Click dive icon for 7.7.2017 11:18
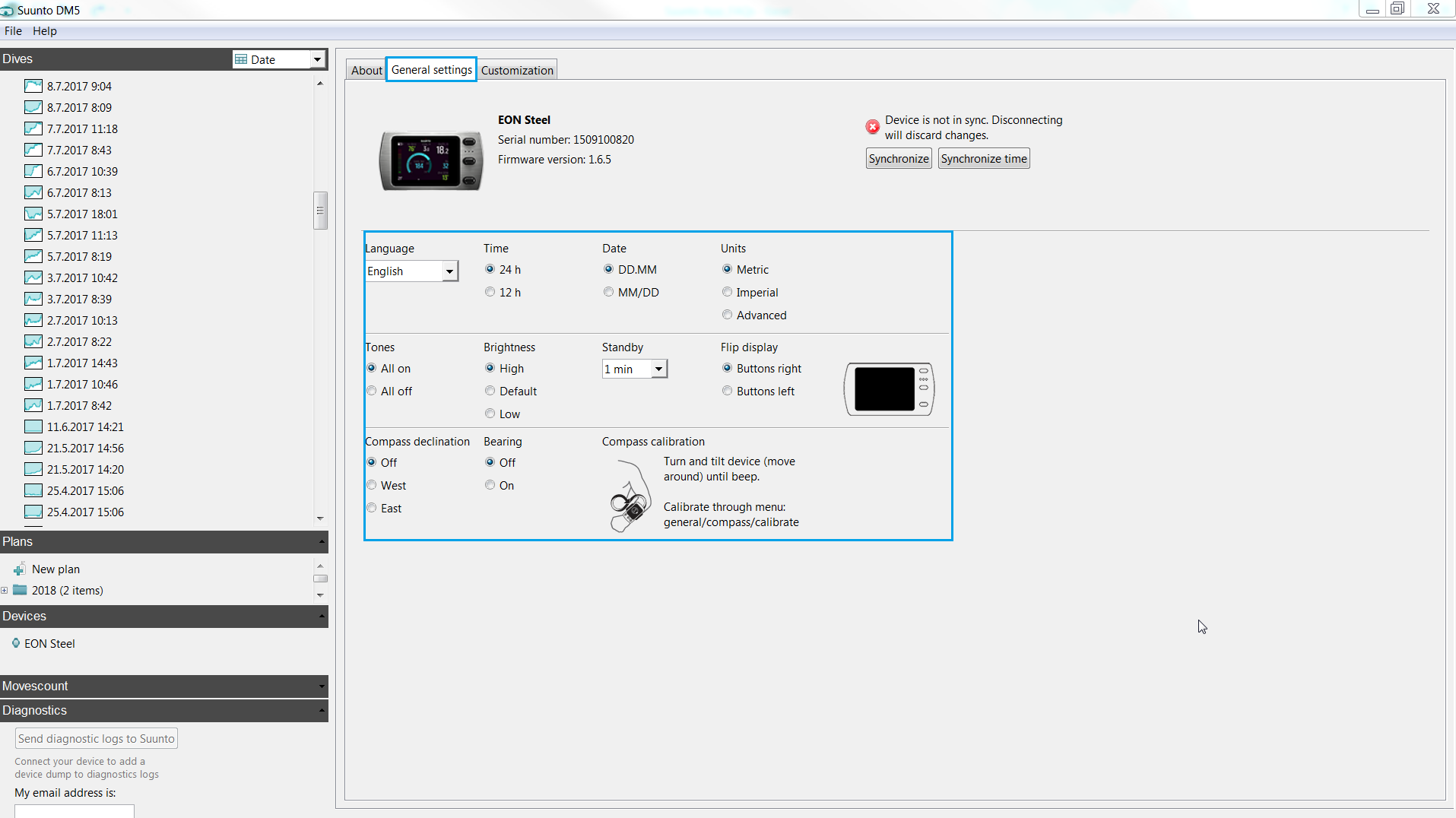Image resolution: width=1456 pixels, height=818 pixels. (x=33, y=128)
